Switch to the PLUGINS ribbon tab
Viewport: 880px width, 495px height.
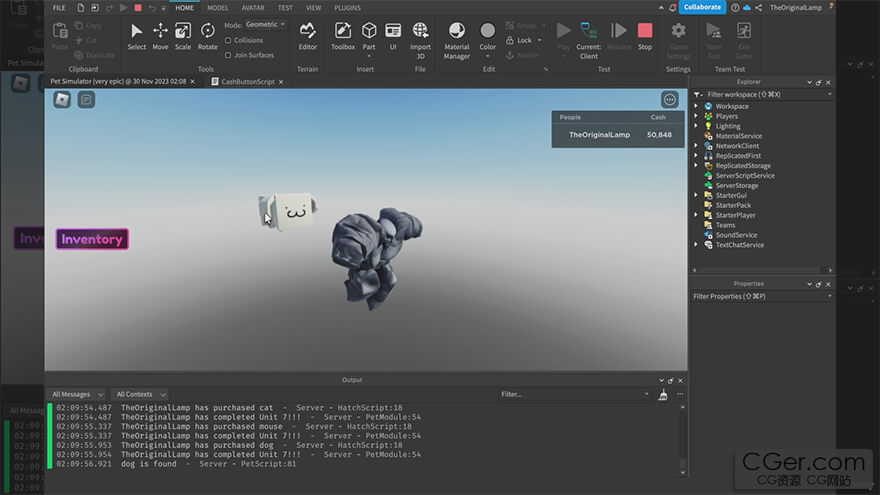347,8
